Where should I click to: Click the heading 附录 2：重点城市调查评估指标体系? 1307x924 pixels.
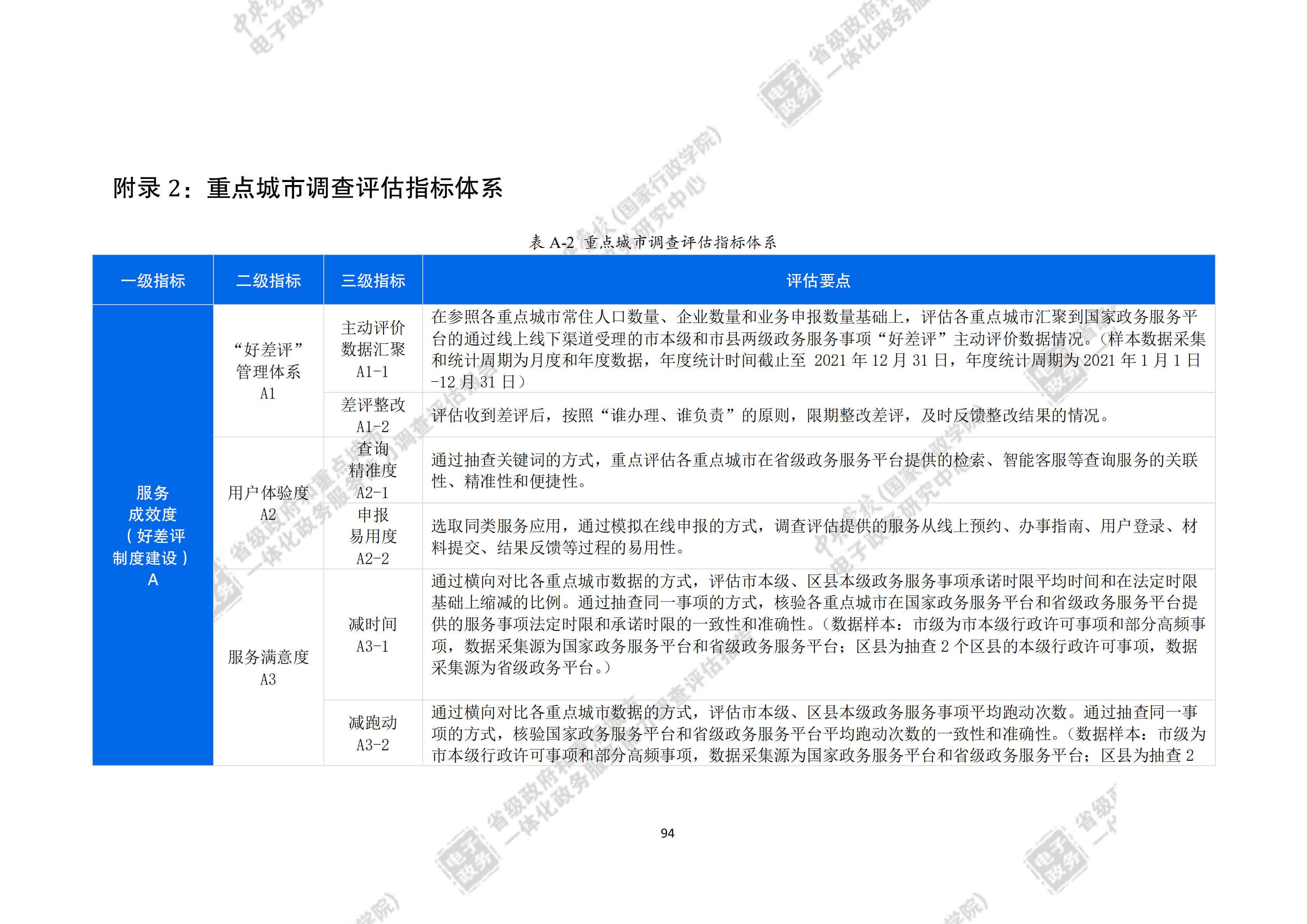pyautogui.click(x=307, y=188)
